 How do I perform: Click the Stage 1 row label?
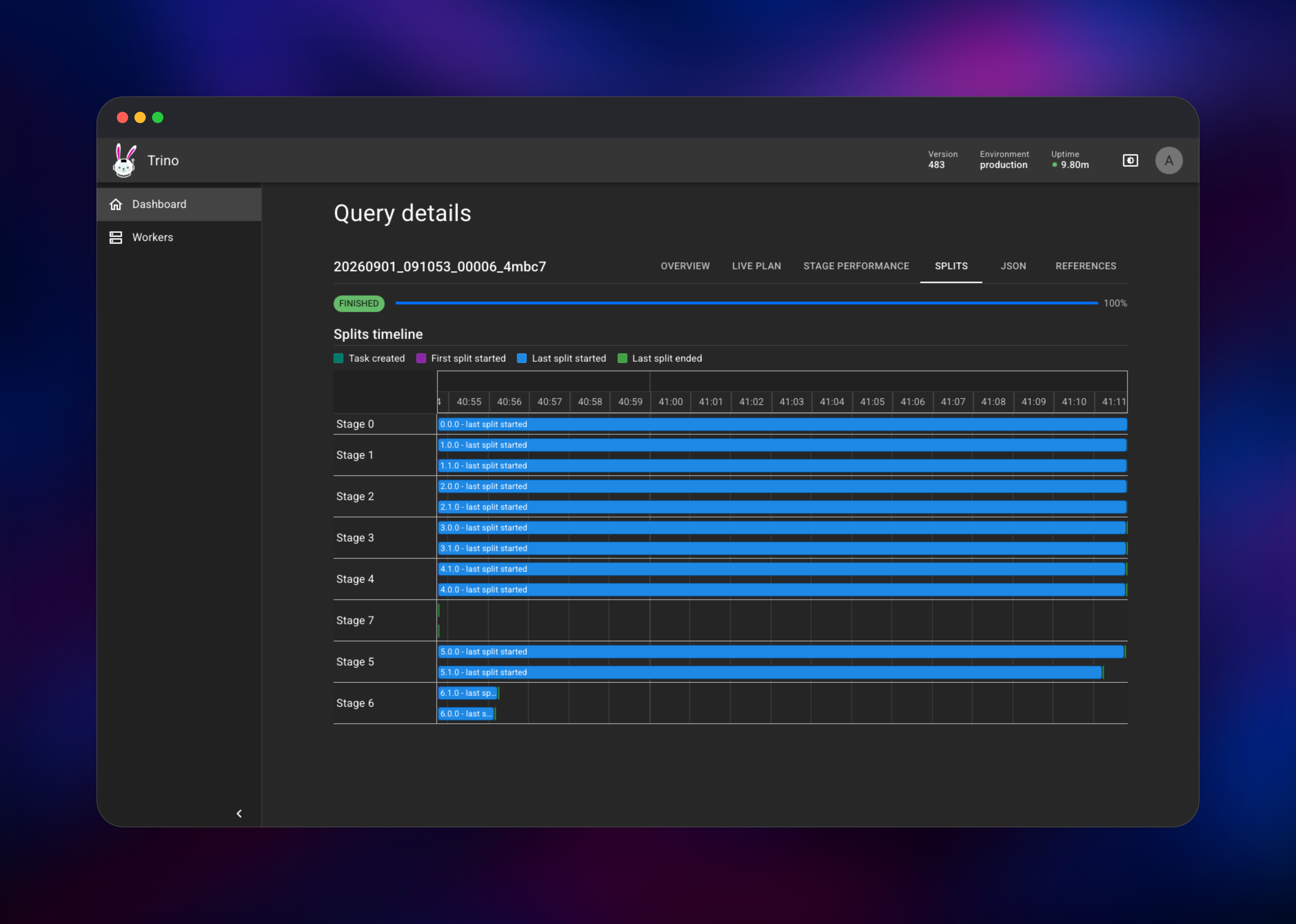(355, 455)
